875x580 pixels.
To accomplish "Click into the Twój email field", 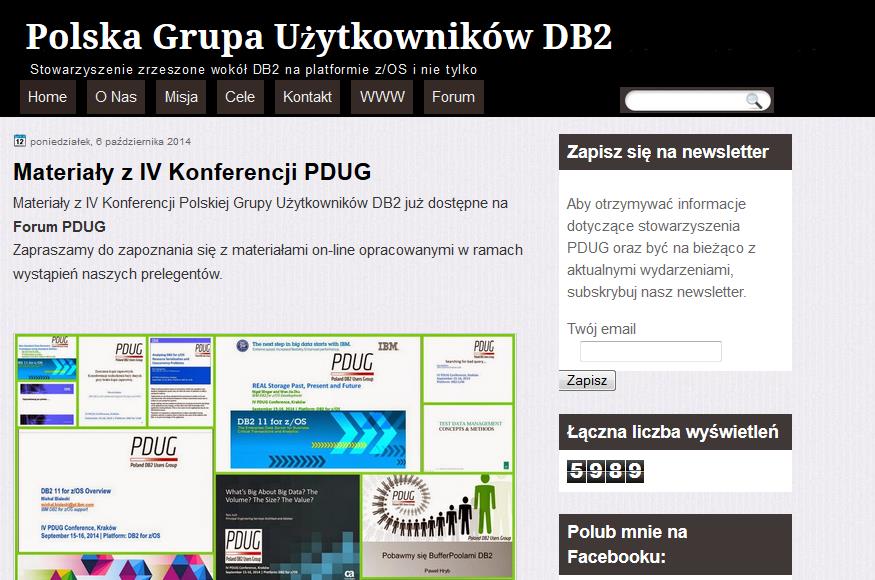I will click(651, 352).
